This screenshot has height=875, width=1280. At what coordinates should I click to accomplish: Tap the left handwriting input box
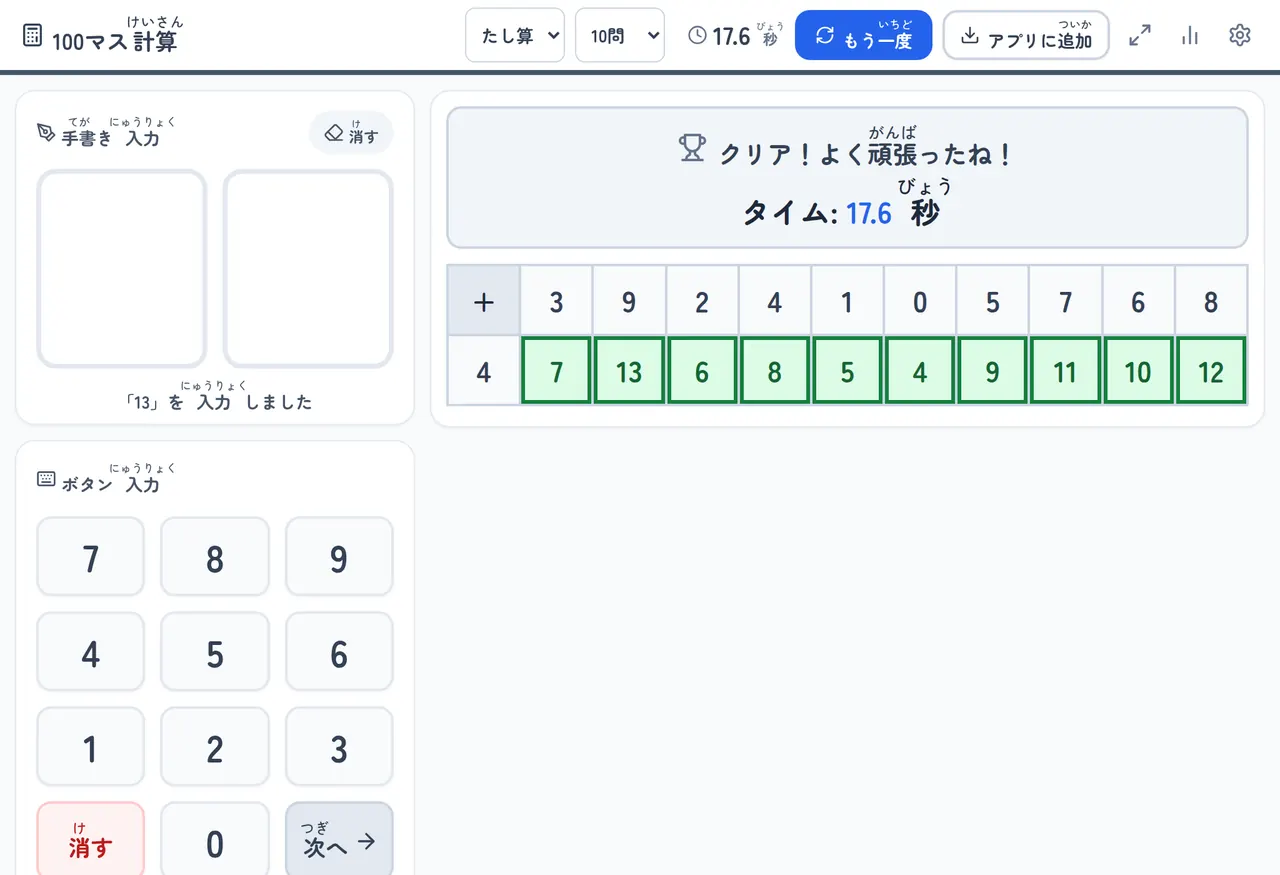pos(122,269)
